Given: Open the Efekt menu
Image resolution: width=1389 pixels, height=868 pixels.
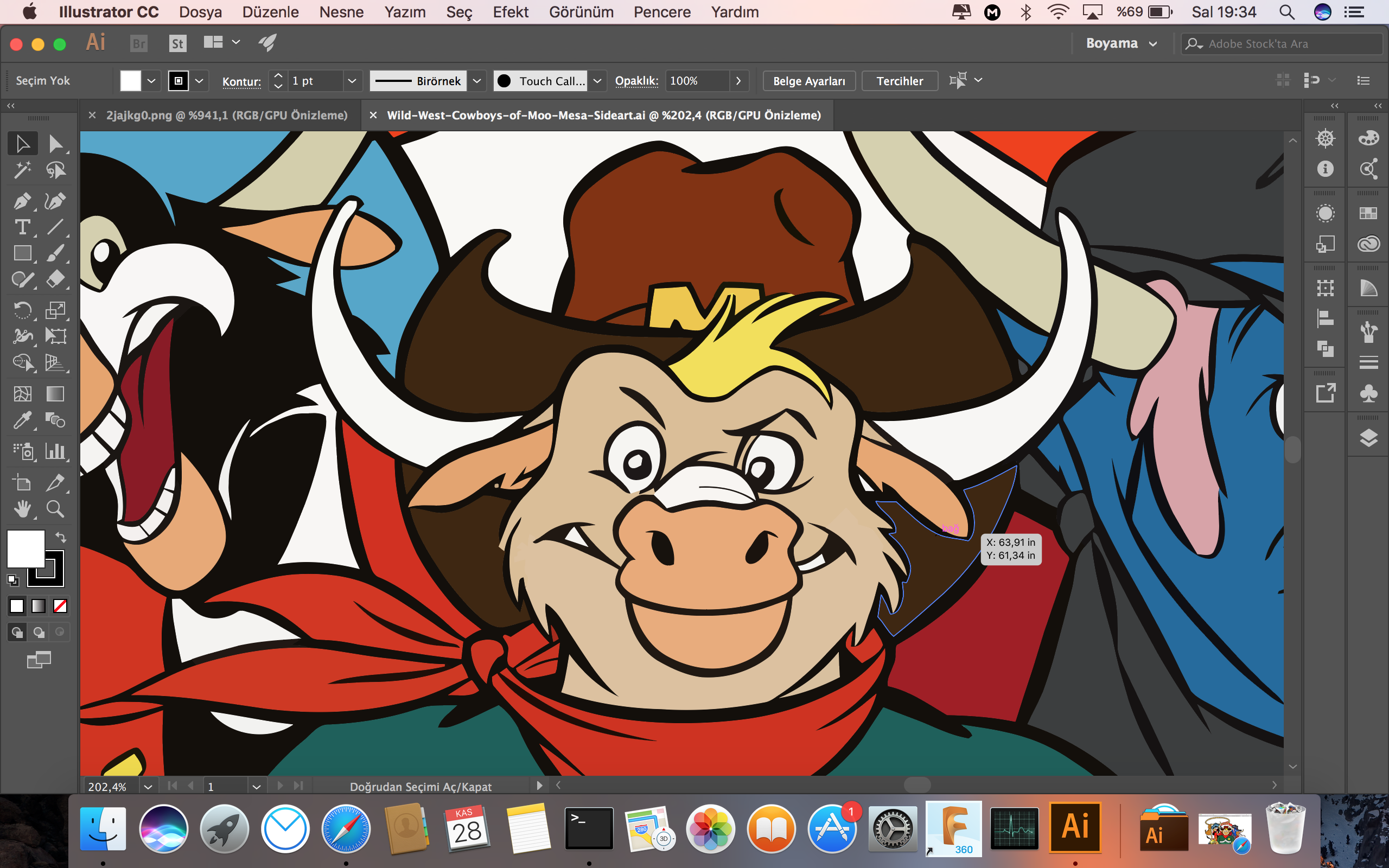Looking at the screenshot, I should pos(511,12).
